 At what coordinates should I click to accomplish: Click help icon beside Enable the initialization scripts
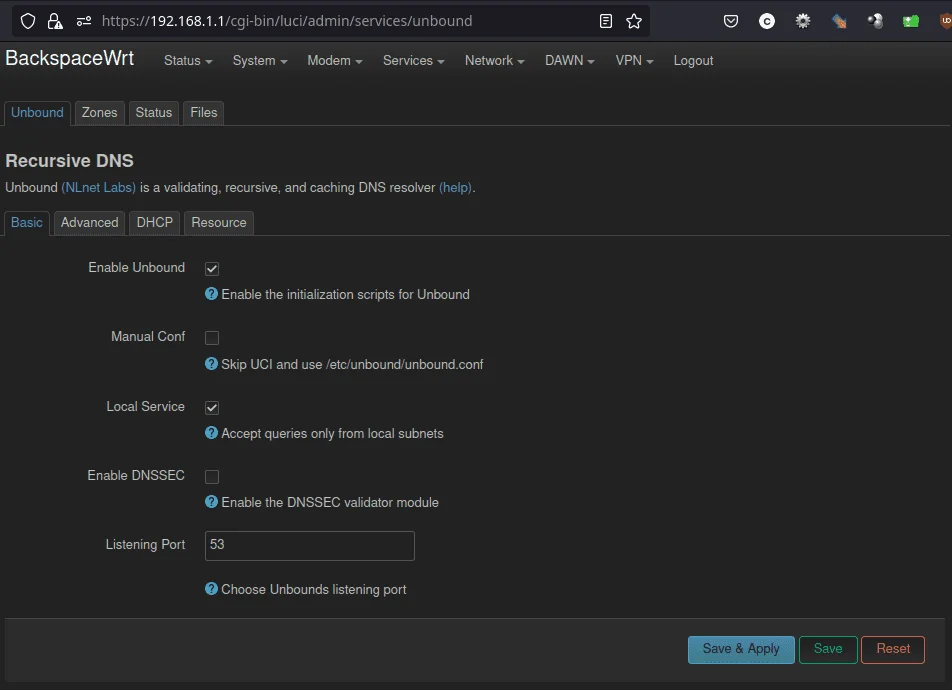211,294
